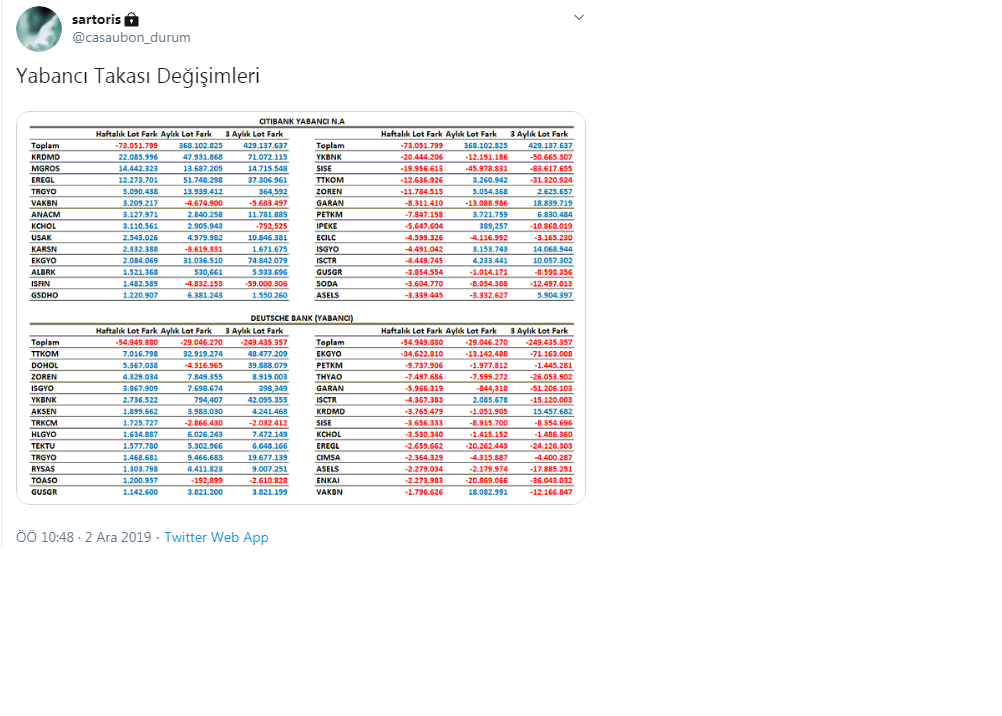Screen dimensions: 1002x716
Task: Select the TOASO row label
Action: [44, 480]
